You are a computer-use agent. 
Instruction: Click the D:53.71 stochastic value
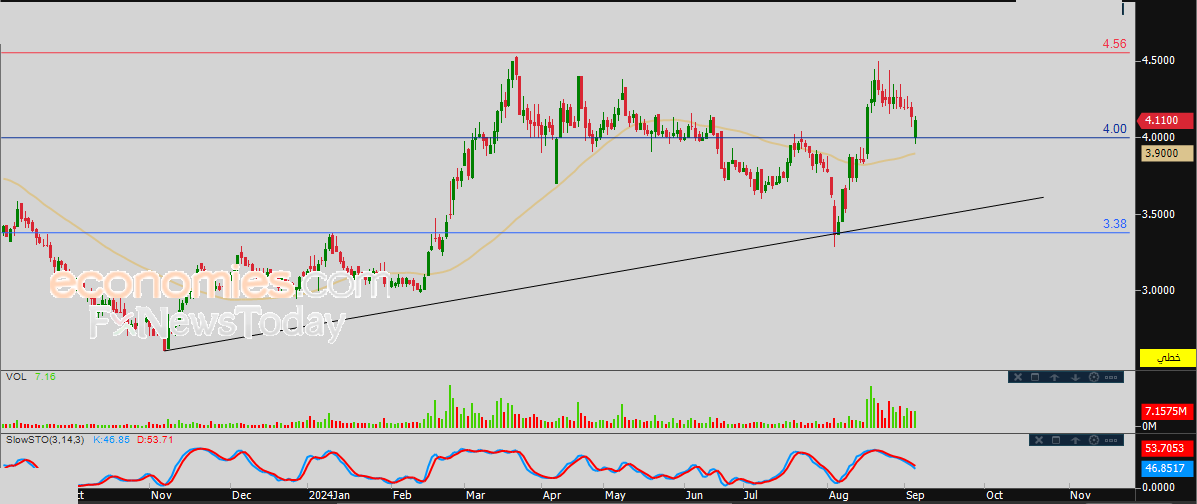[x=155, y=440]
